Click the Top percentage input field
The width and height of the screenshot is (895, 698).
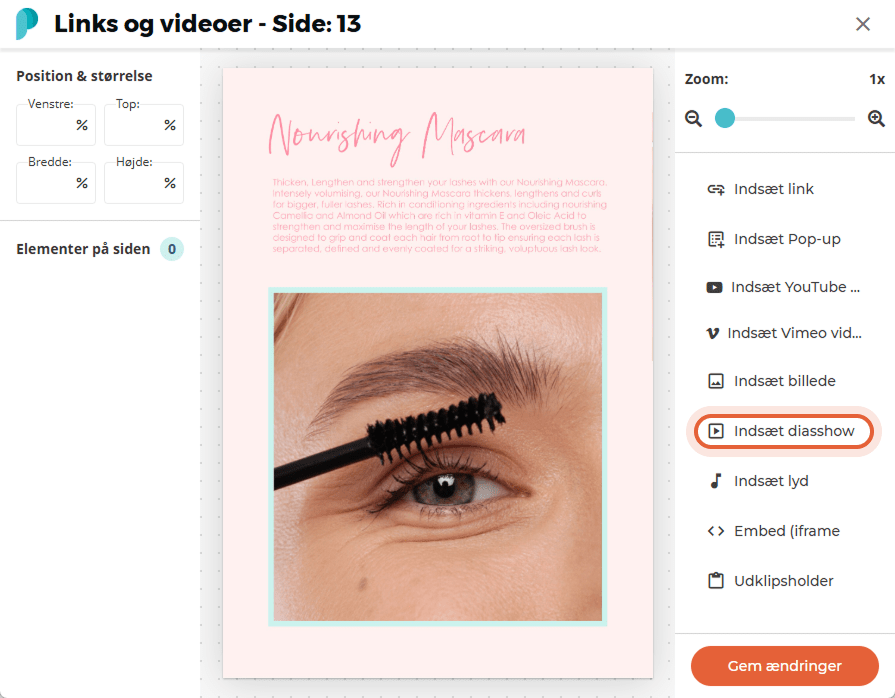click(144, 125)
